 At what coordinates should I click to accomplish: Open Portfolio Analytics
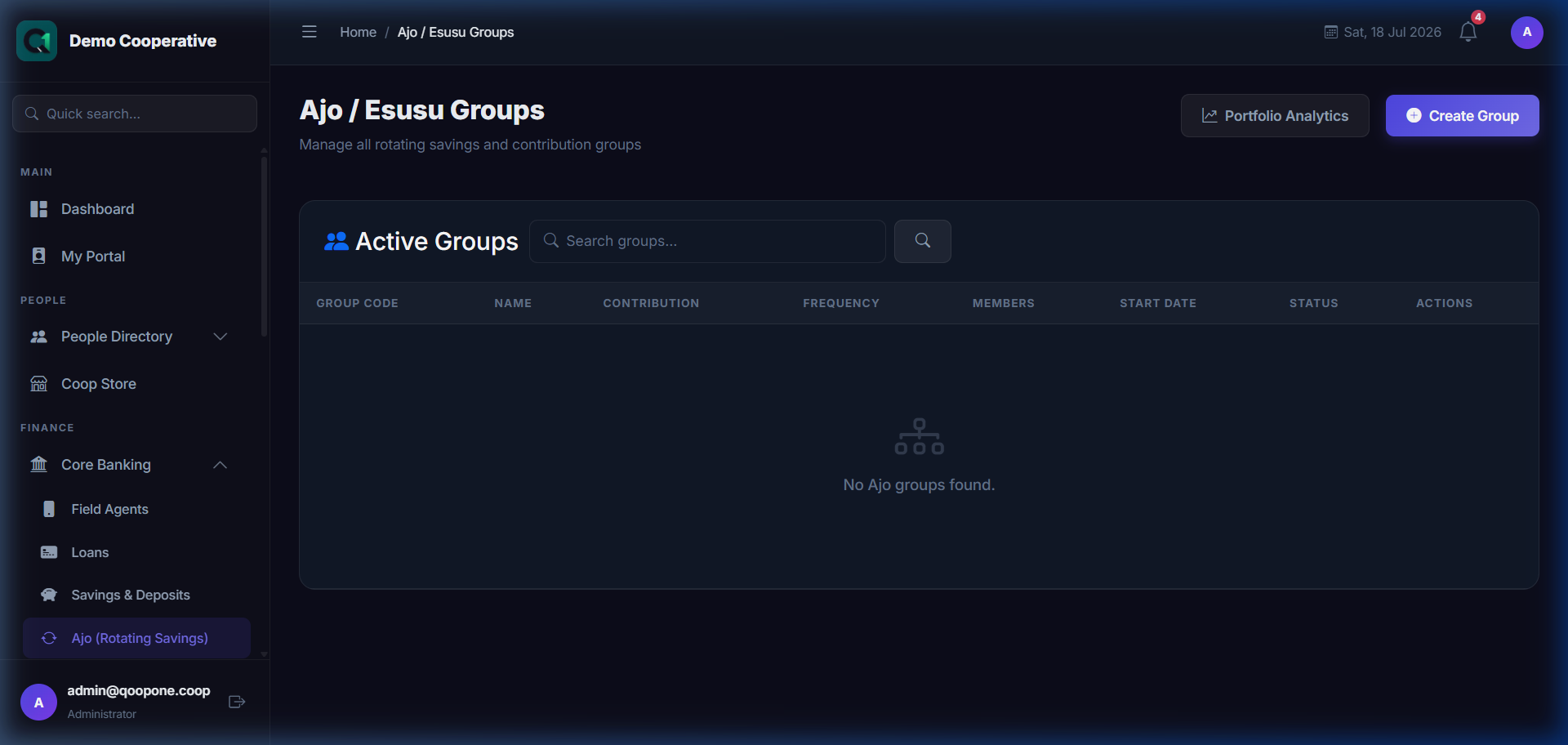[x=1275, y=116]
